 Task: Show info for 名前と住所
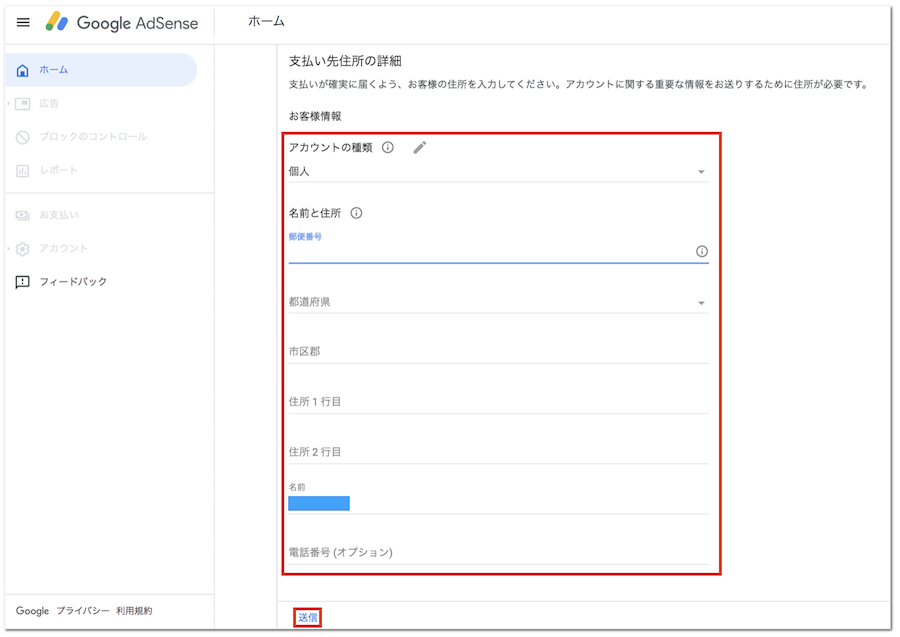356,213
